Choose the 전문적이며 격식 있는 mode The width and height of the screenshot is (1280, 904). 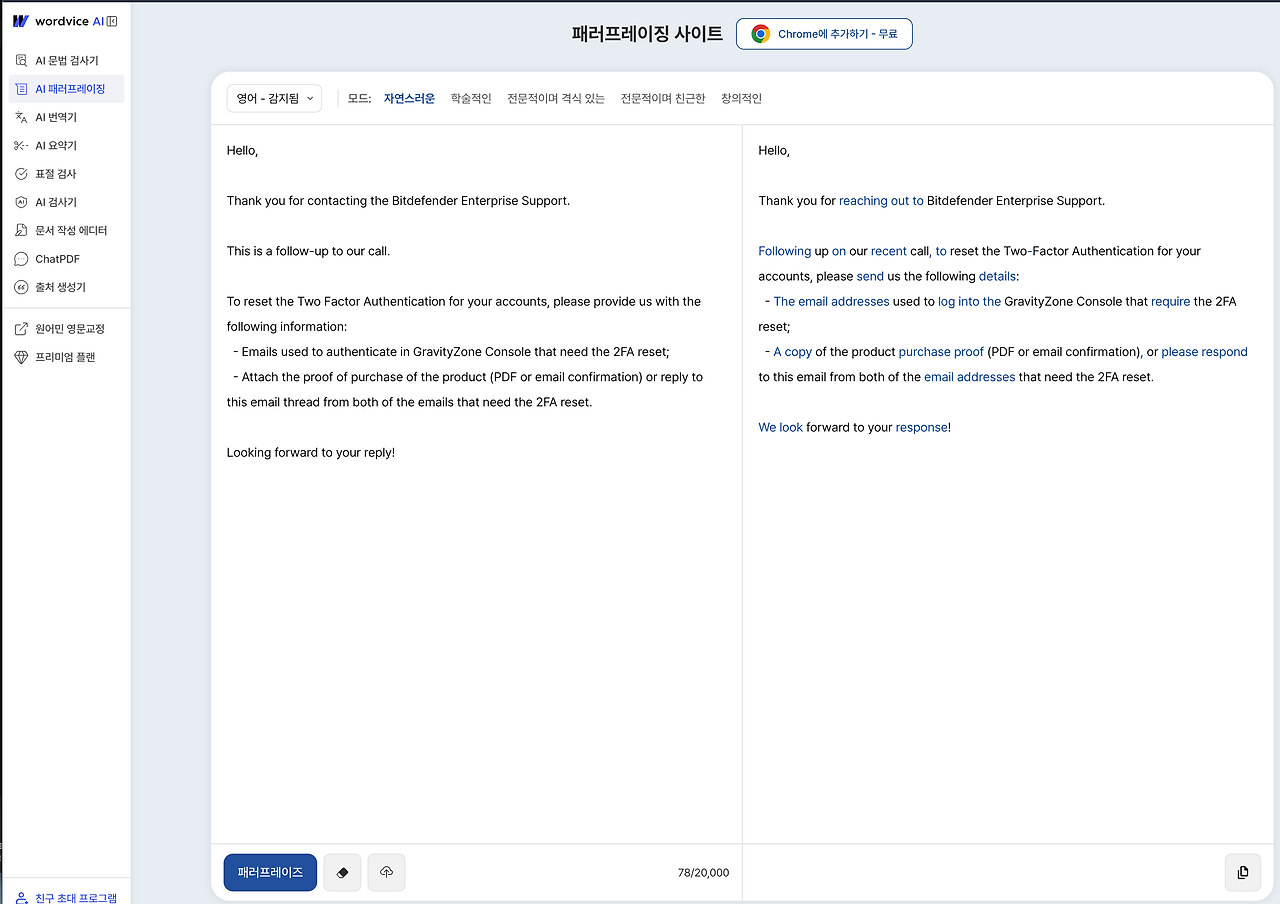click(x=556, y=98)
